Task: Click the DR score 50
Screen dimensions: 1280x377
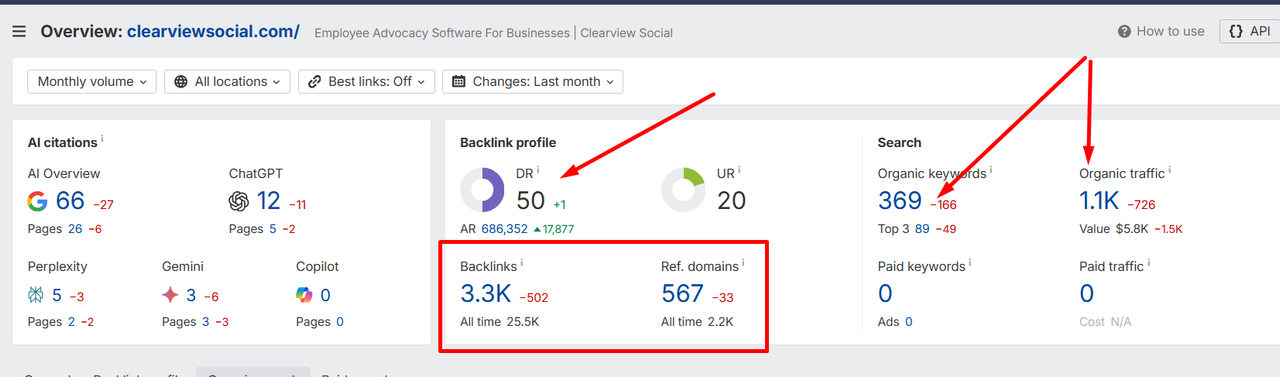Action: [530, 201]
